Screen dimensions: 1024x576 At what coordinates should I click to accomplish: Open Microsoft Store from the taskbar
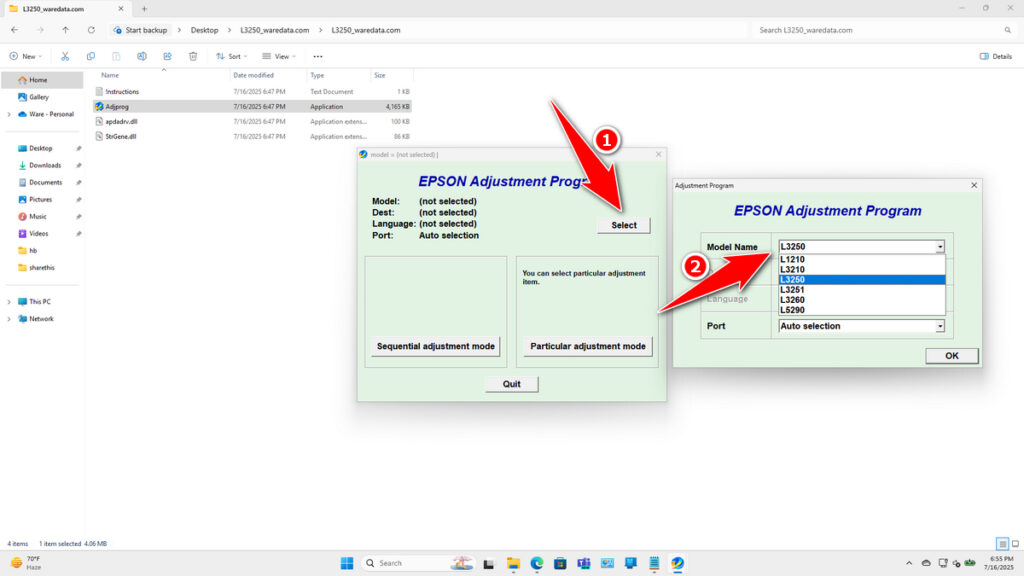(560, 563)
